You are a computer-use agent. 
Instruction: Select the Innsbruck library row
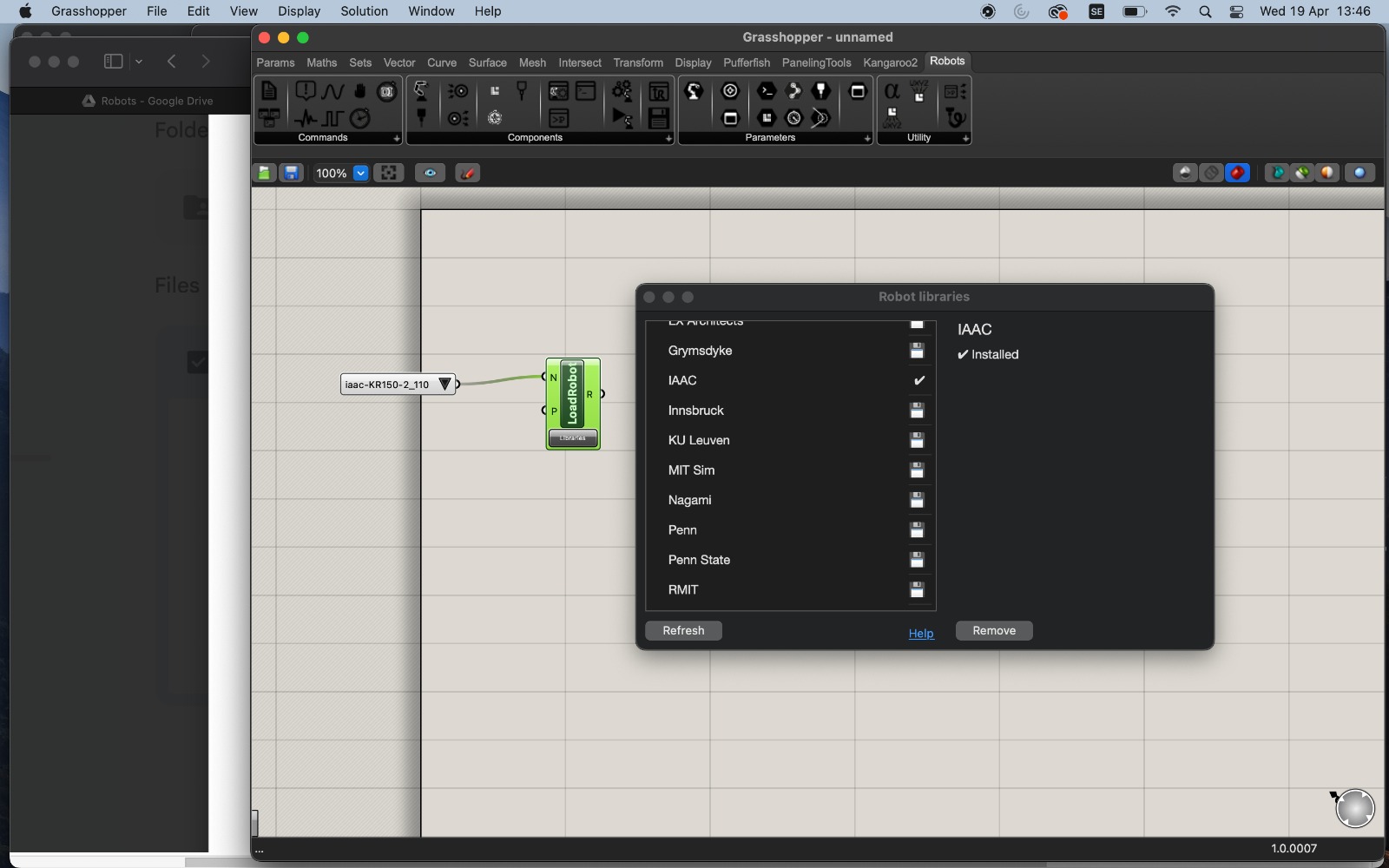coord(789,411)
